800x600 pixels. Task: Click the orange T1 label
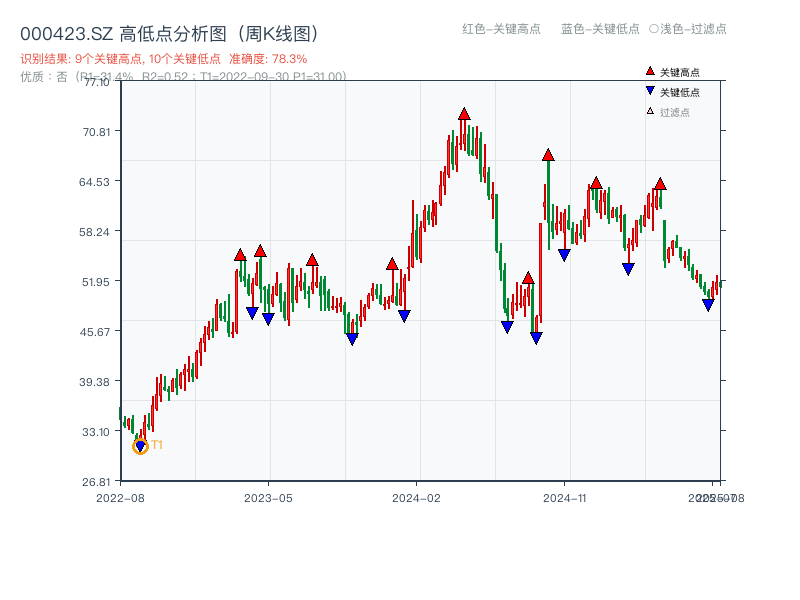(x=157, y=445)
